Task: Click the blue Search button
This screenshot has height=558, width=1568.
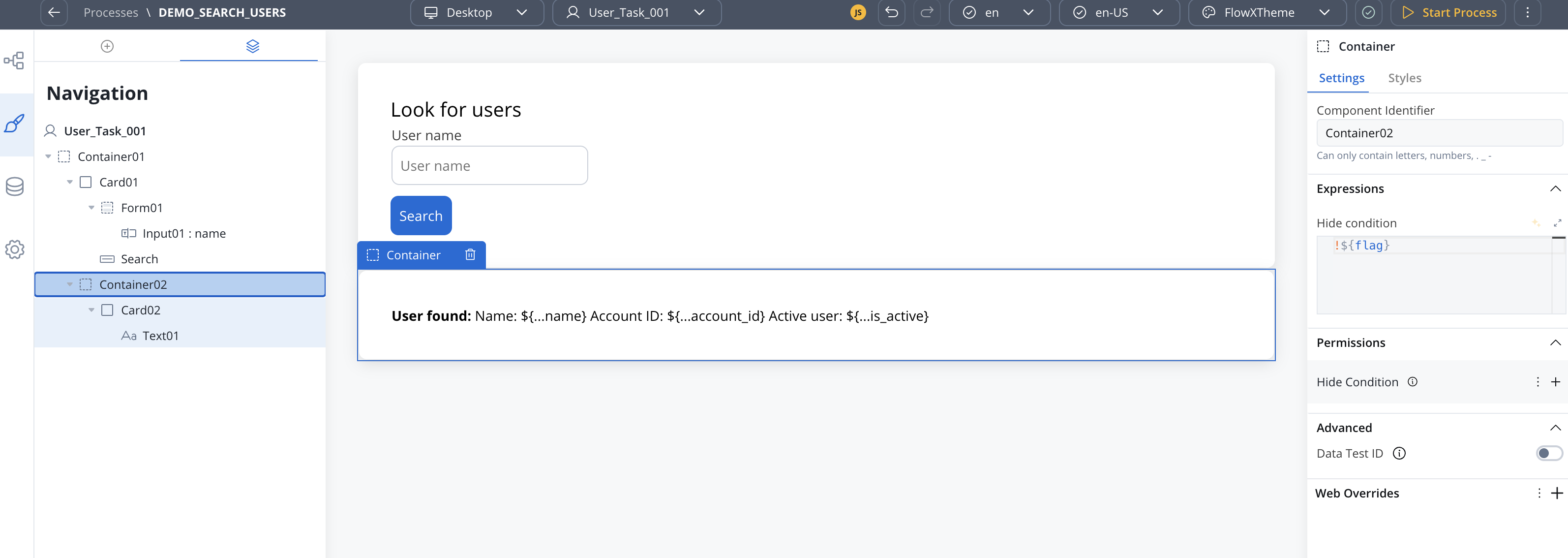Action: pos(421,216)
